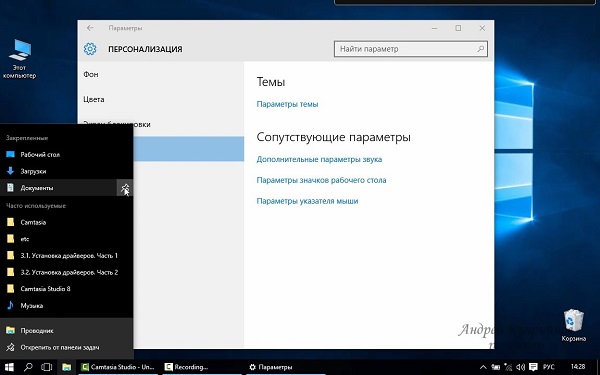Open taskbar search magnifier
Screen dimensions: 600x375
[x=28, y=367]
